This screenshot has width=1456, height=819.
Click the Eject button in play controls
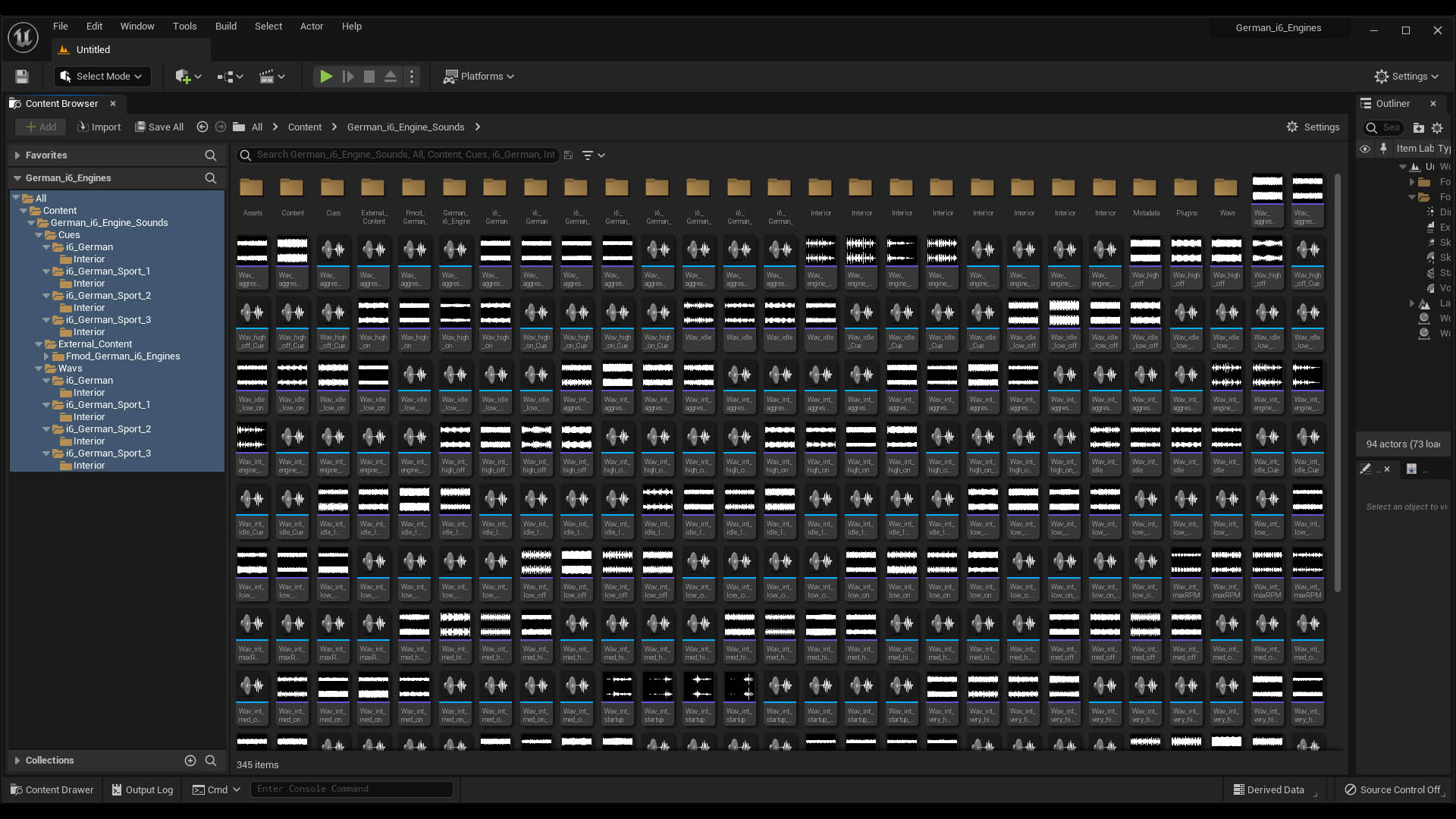[x=390, y=77]
